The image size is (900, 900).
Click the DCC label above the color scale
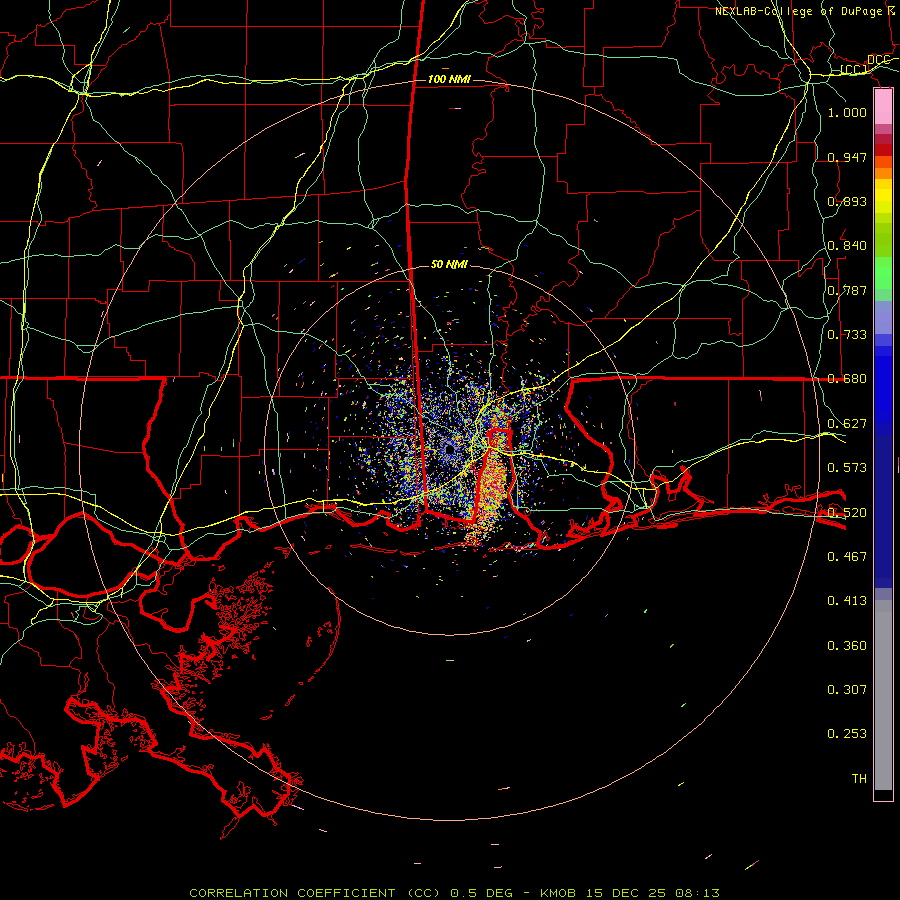click(x=879, y=60)
